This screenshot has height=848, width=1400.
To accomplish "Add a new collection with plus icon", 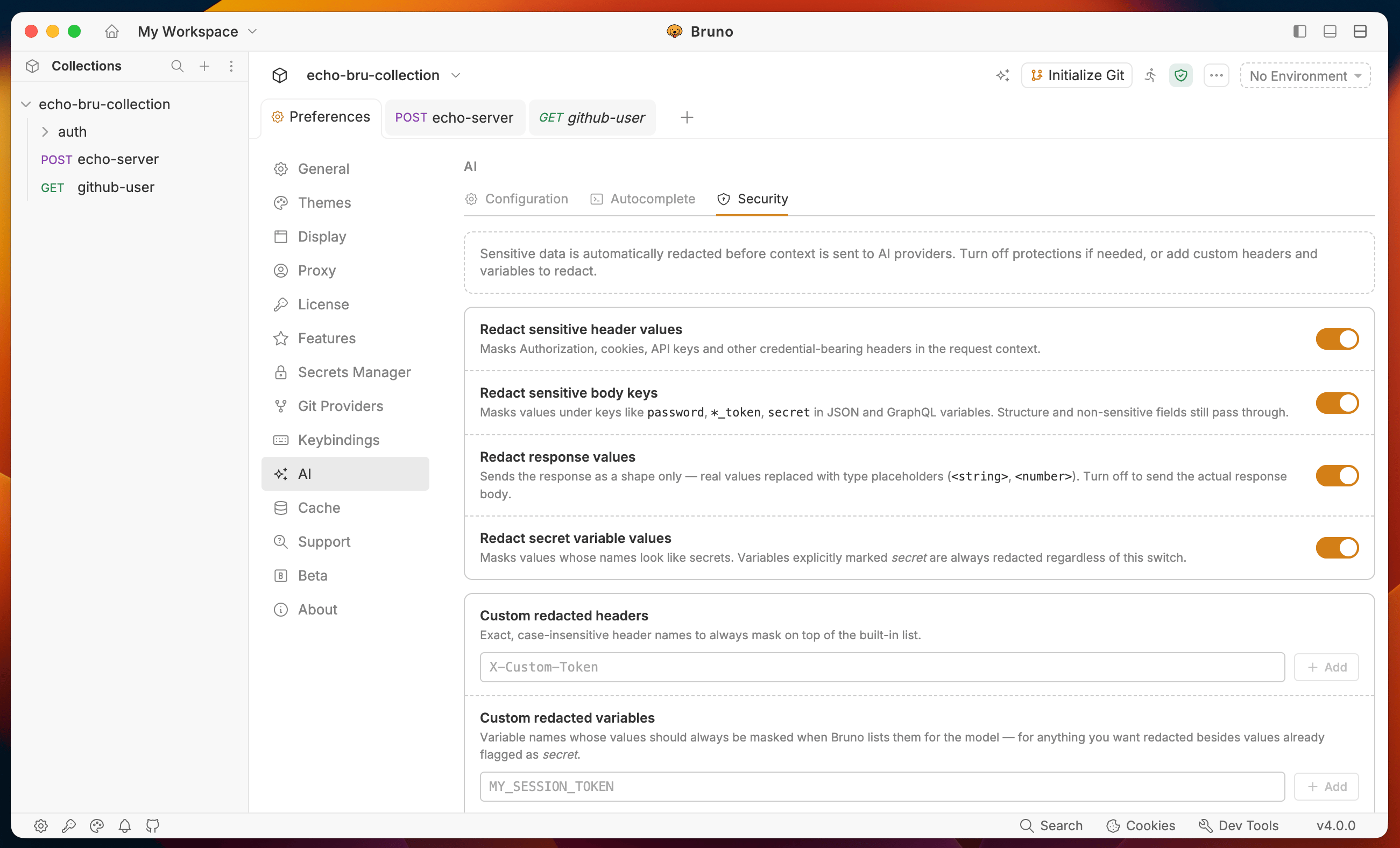I will [x=204, y=66].
